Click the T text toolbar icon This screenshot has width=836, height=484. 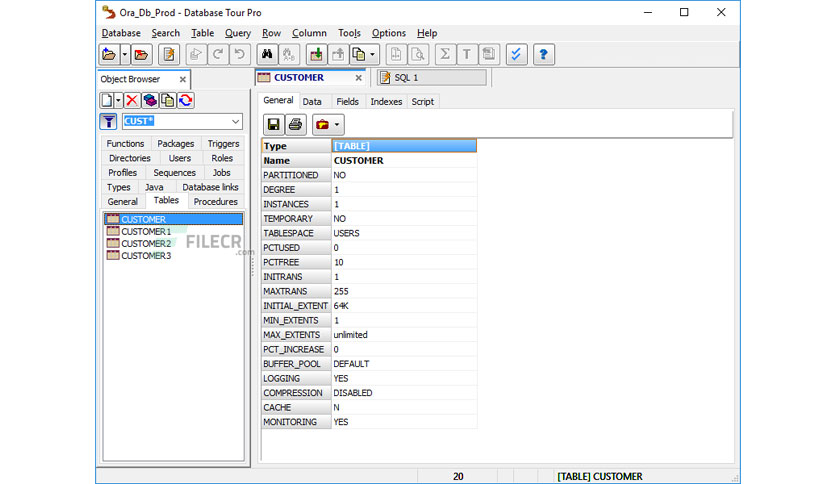467,54
